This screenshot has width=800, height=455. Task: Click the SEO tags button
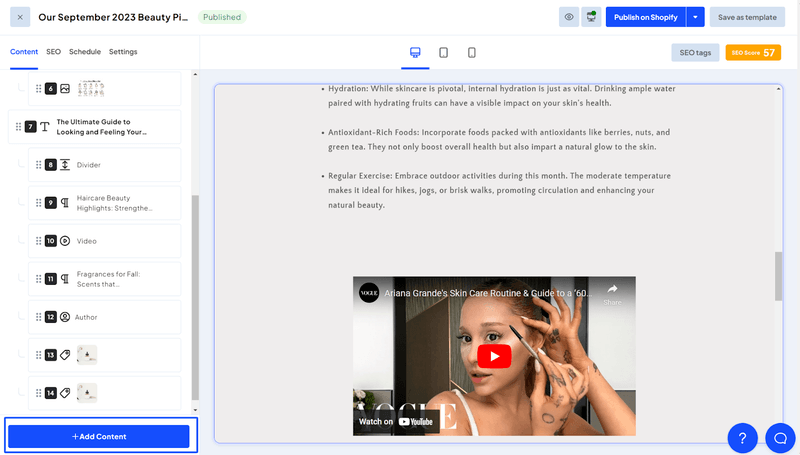tap(695, 53)
